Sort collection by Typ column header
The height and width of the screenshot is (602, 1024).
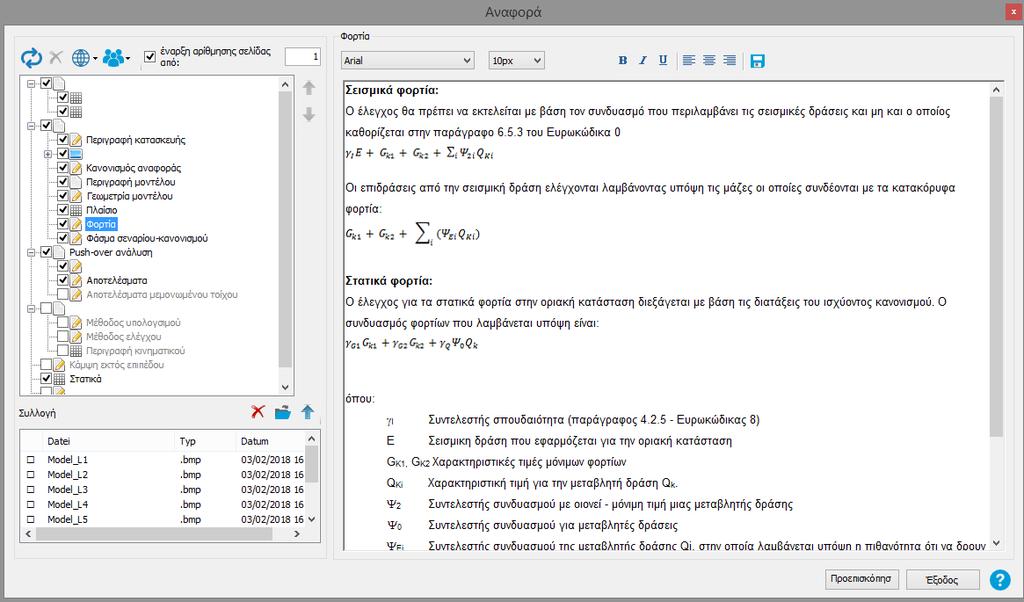(204, 441)
